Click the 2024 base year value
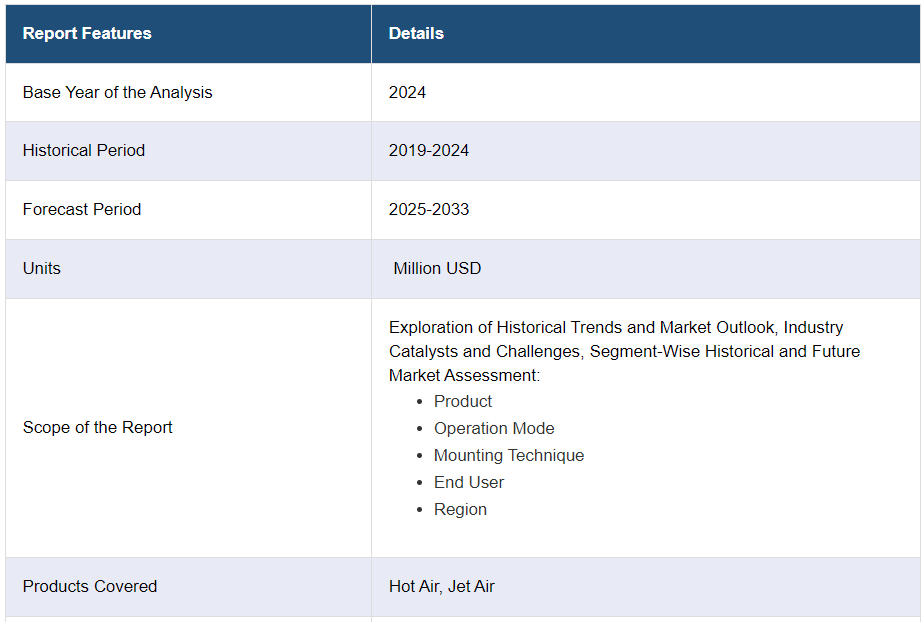This screenshot has width=924, height=622. (407, 92)
